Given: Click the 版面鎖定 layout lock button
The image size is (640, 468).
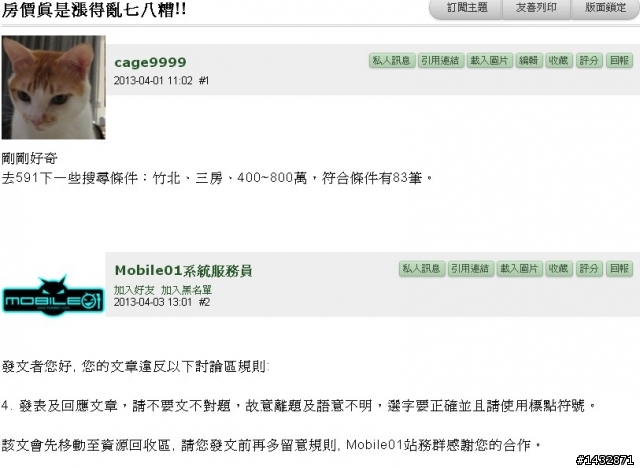Looking at the screenshot, I should coord(605,7).
